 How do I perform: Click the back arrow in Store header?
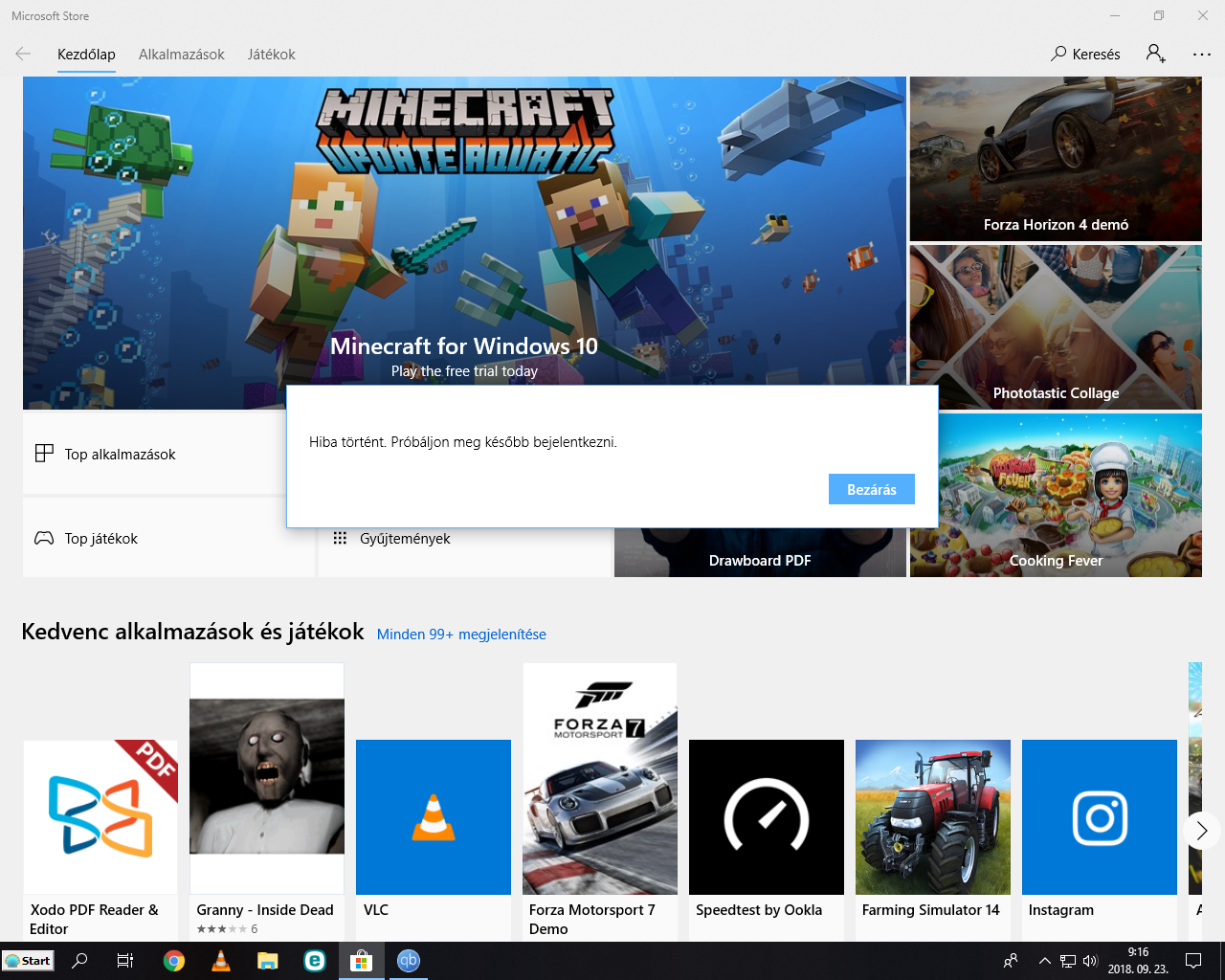tap(23, 54)
